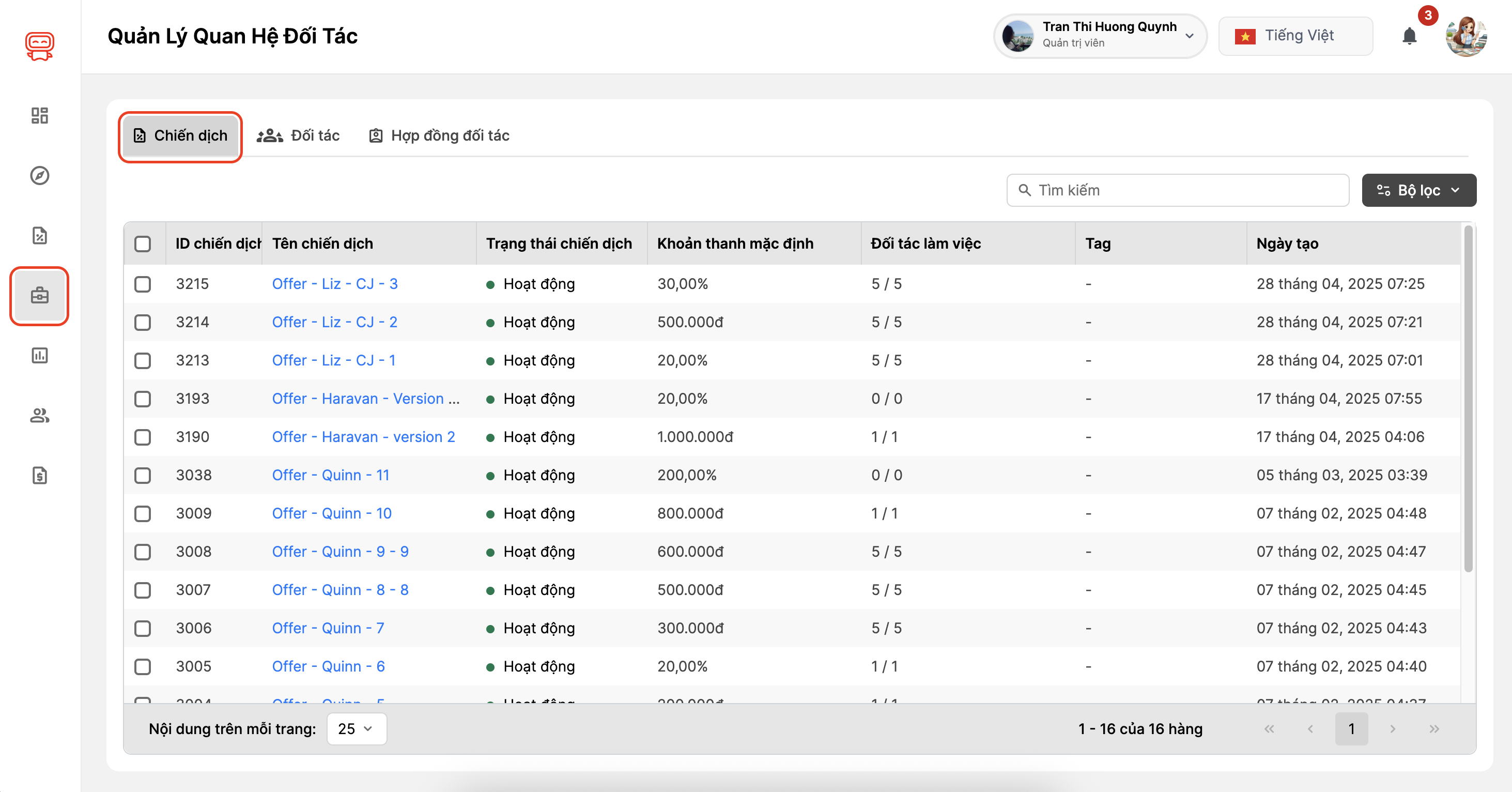
Task: Open the invoice dollar document sidebar icon
Action: click(39, 476)
